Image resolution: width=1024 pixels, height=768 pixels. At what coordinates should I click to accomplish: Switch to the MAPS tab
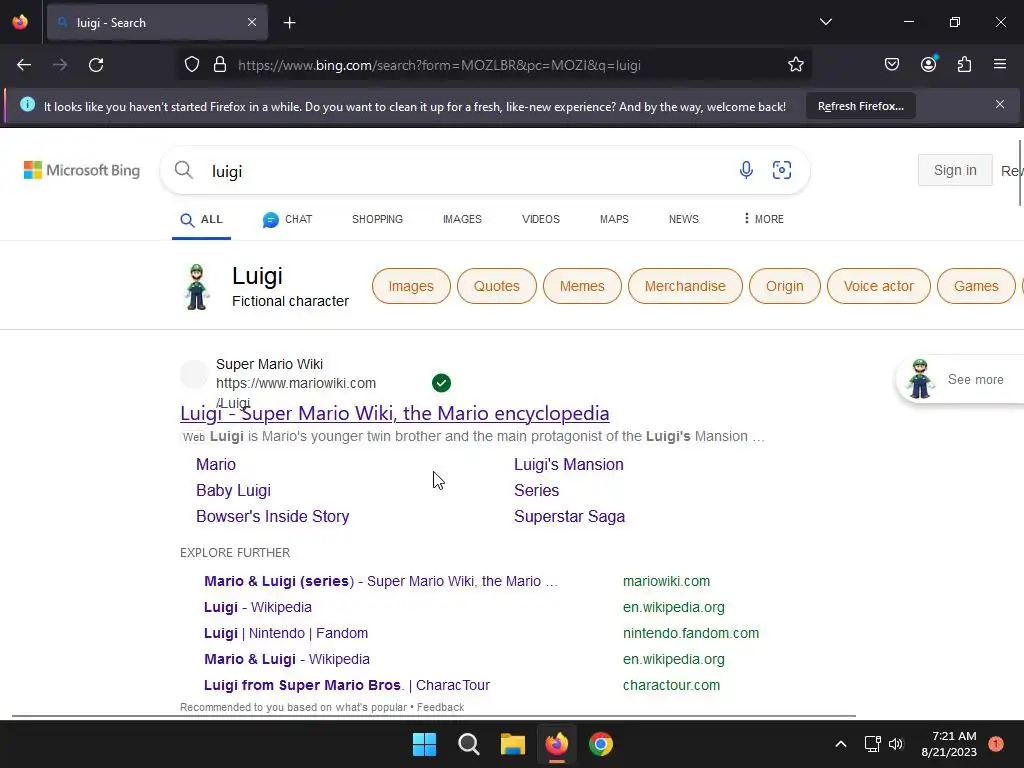pos(615,219)
